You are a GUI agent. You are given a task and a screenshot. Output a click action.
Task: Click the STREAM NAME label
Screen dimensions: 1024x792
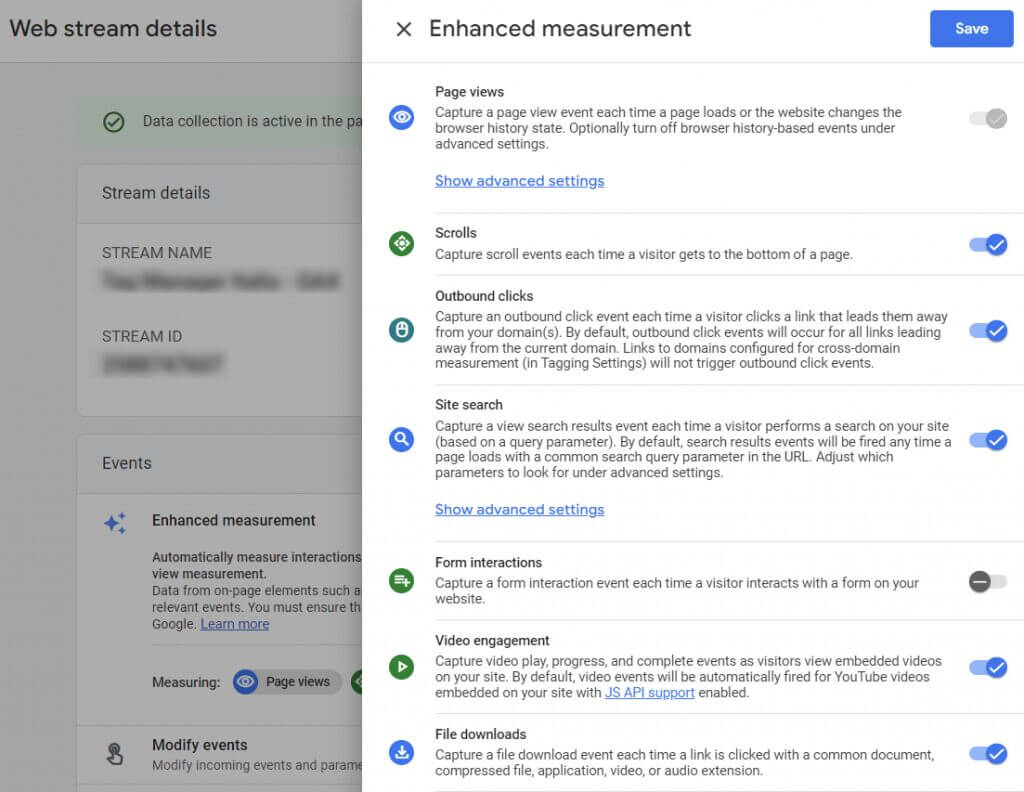[157, 253]
